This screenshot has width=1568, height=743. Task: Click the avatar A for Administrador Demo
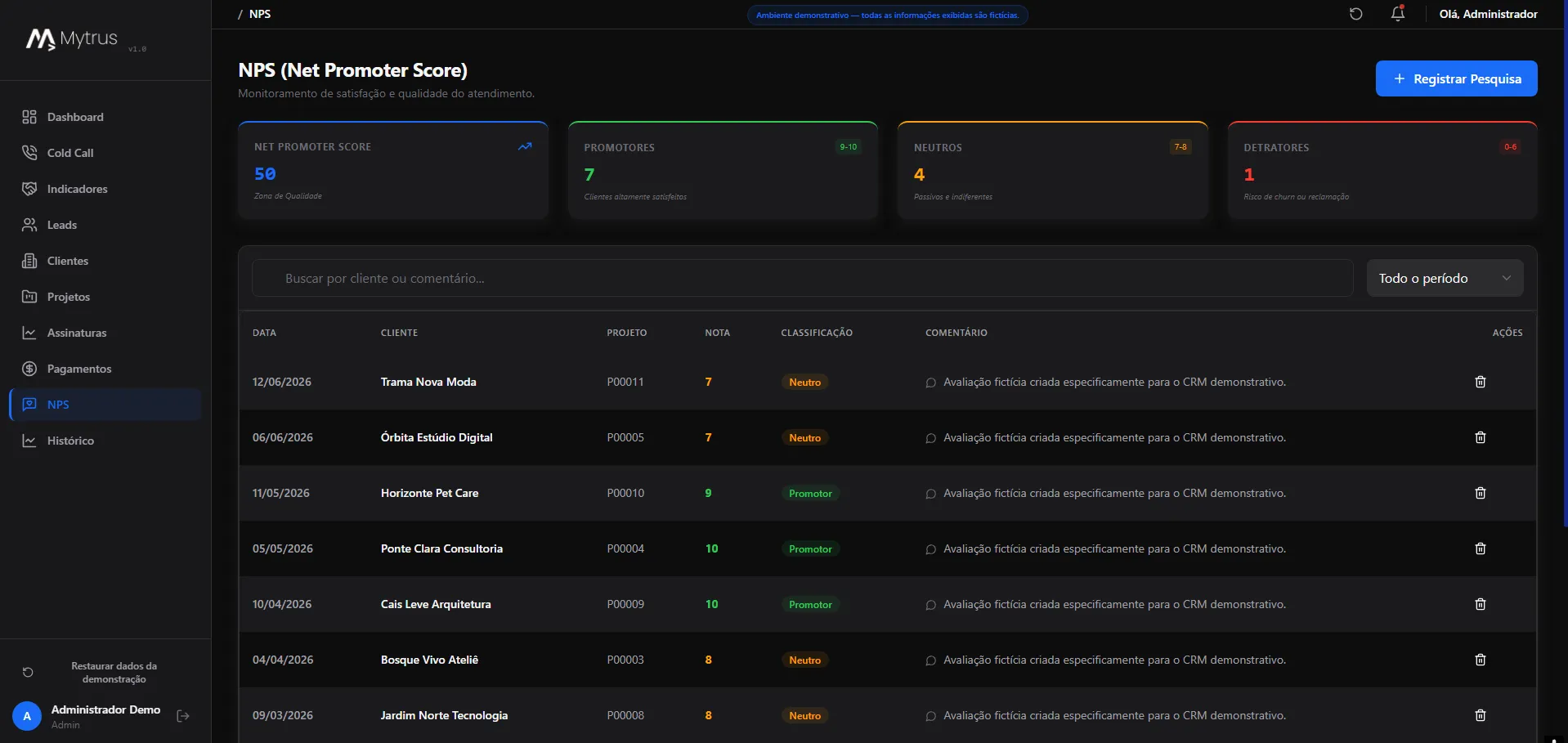coord(27,716)
